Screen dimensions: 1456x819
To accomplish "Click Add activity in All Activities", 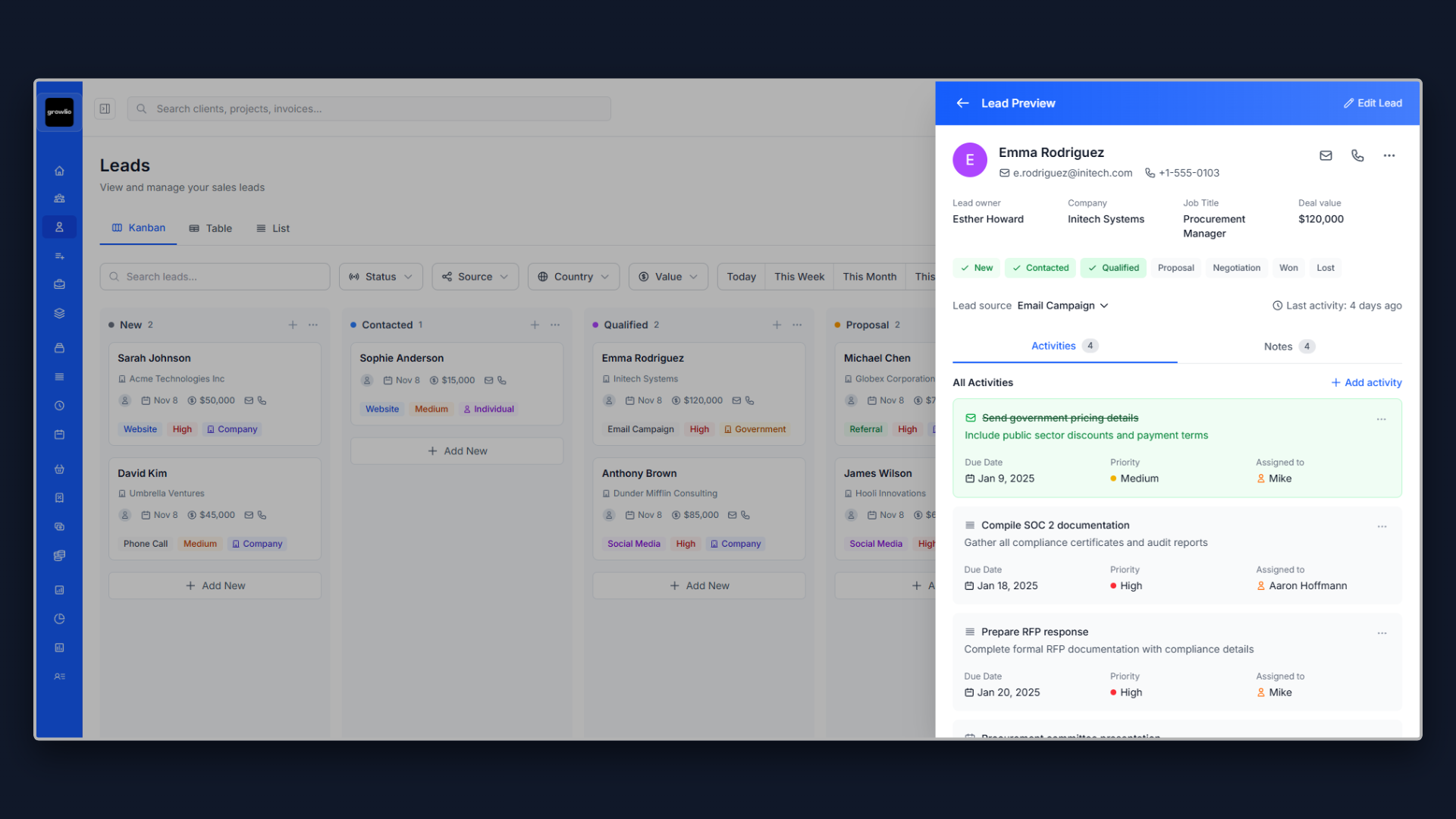I will coord(1366,382).
